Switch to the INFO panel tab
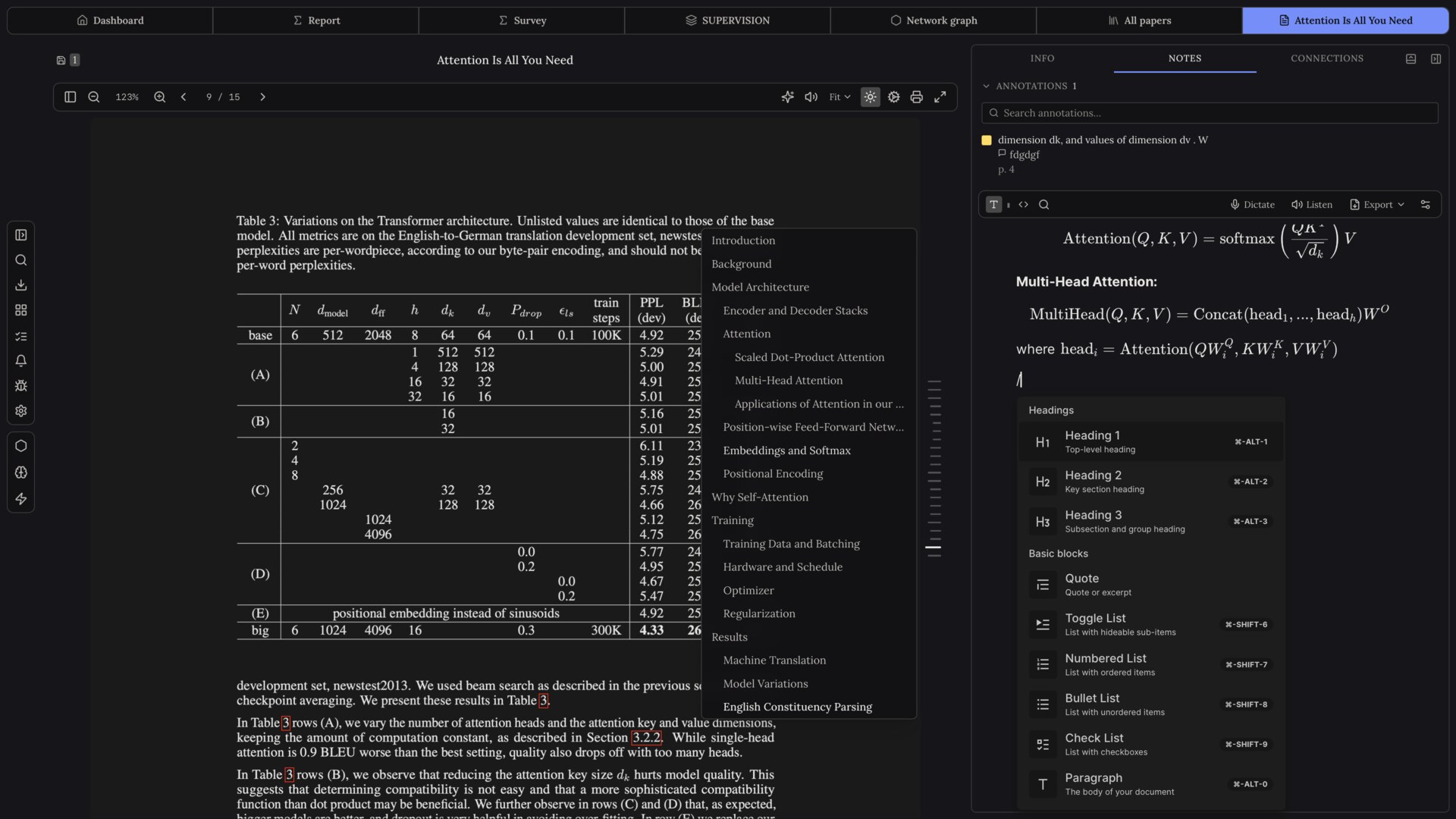 coord(1043,58)
